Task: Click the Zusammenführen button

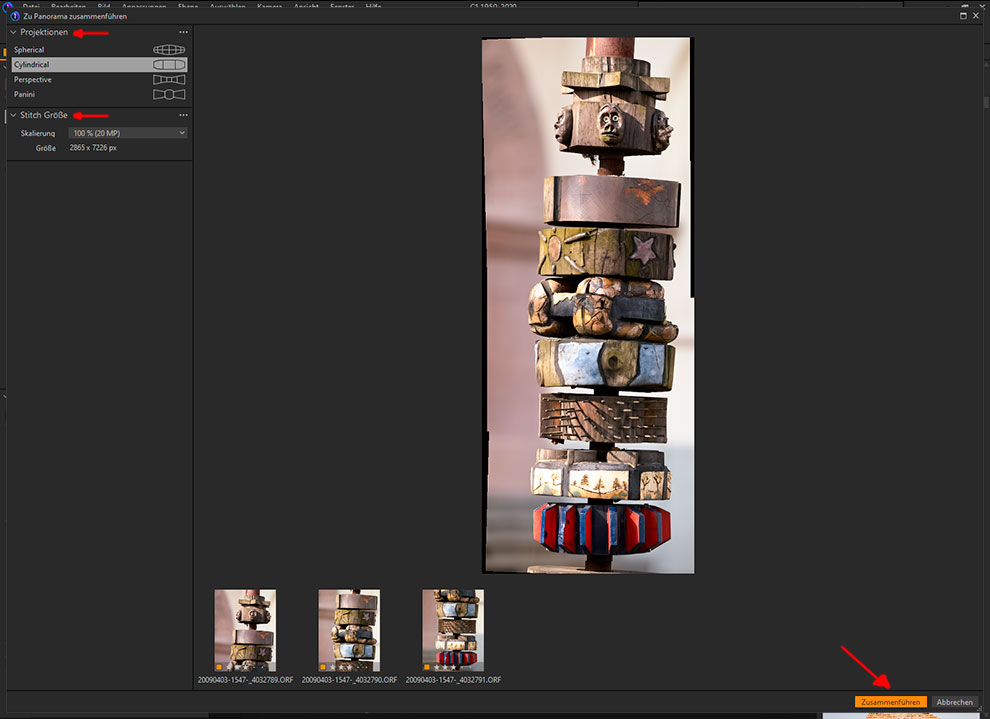Action: 891,702
